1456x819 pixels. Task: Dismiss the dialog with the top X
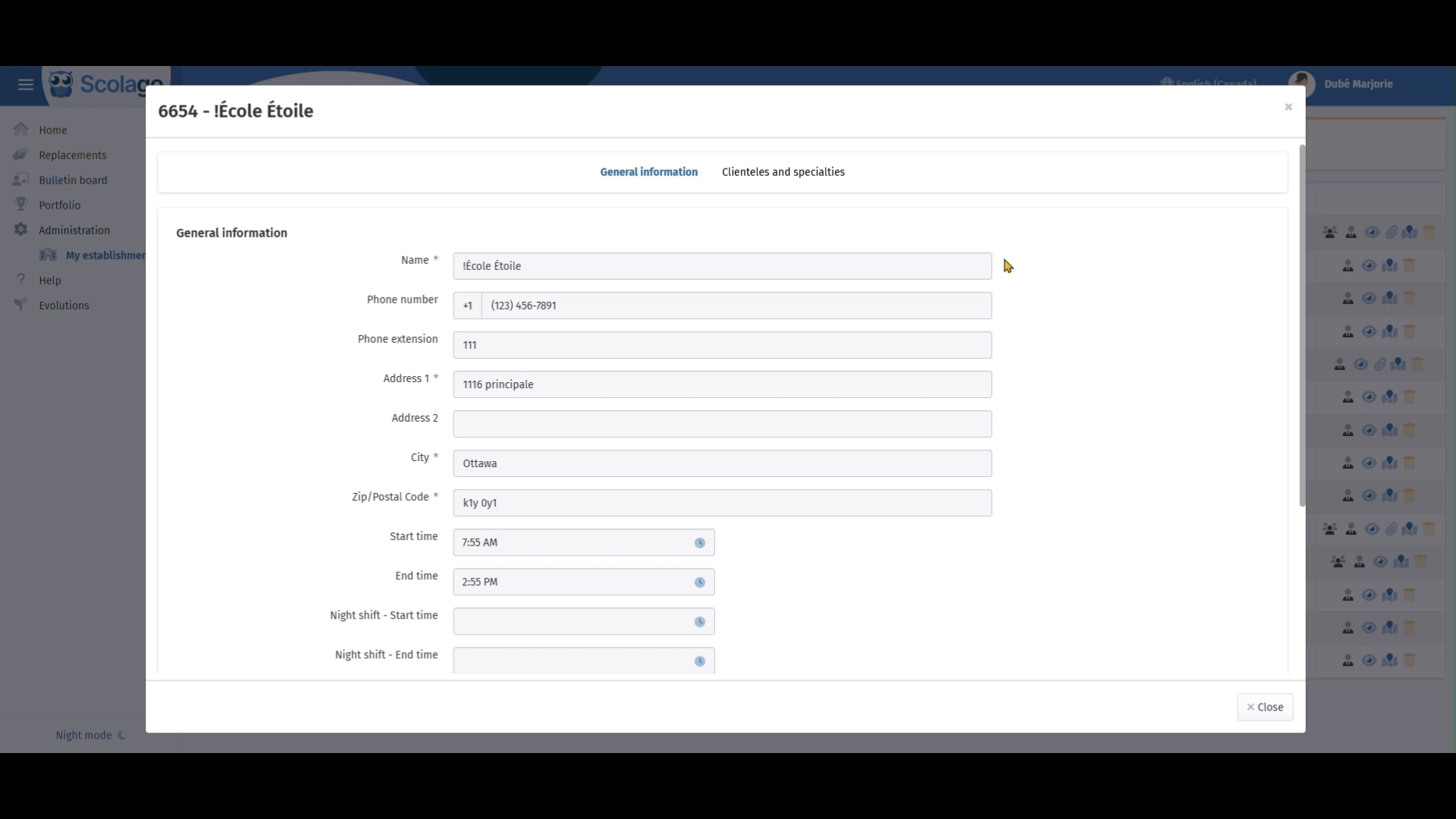click(x=1288, y=107)
